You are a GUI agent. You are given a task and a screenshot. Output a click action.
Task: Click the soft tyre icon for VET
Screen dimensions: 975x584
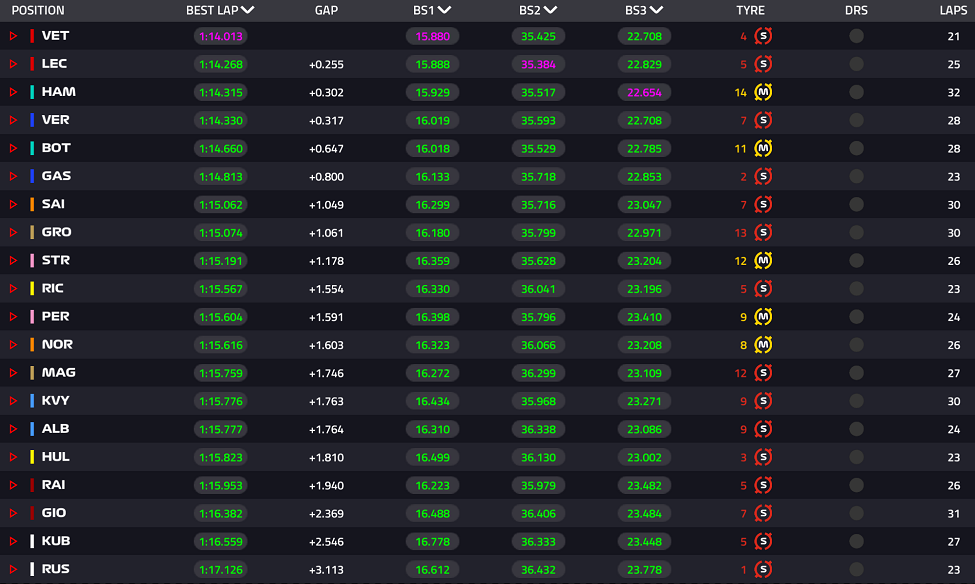pyautogui.click(x=763, y=36)
